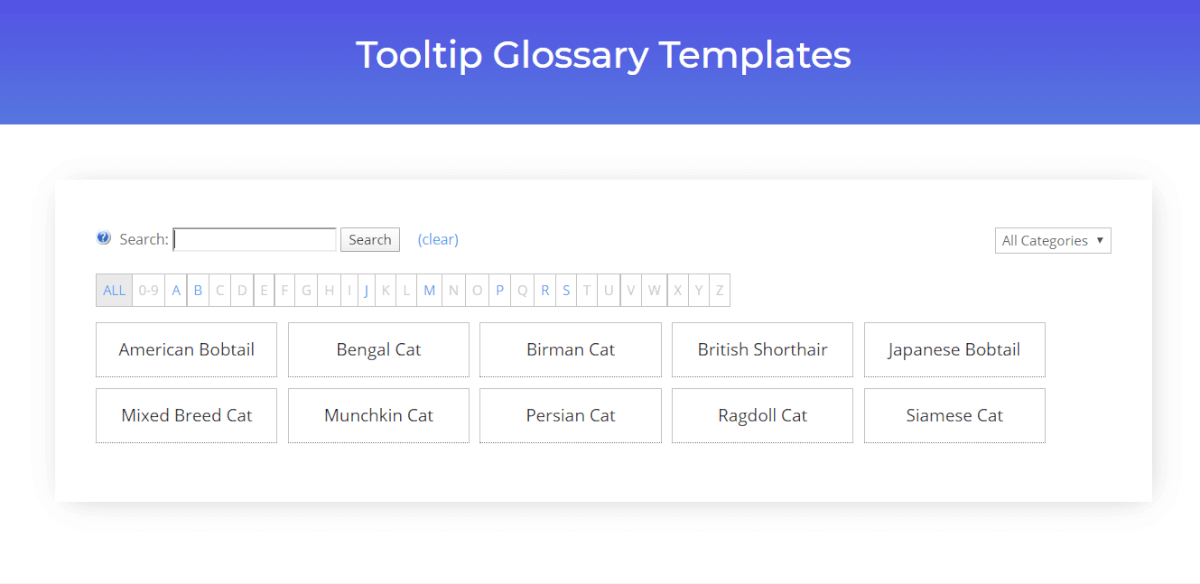Click the blue help question mark icon
1200x584 pixels.
(x=104, y=238)
